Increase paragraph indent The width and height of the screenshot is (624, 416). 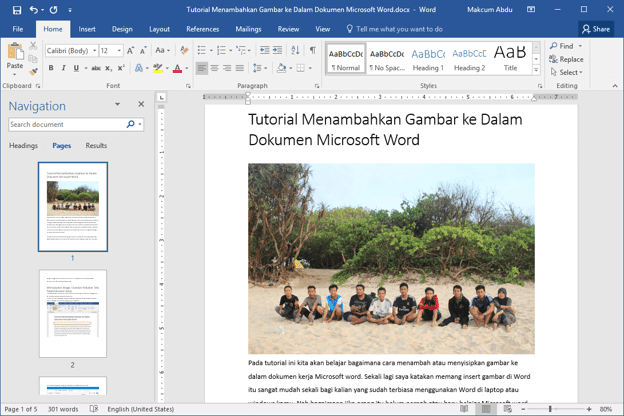277,50
